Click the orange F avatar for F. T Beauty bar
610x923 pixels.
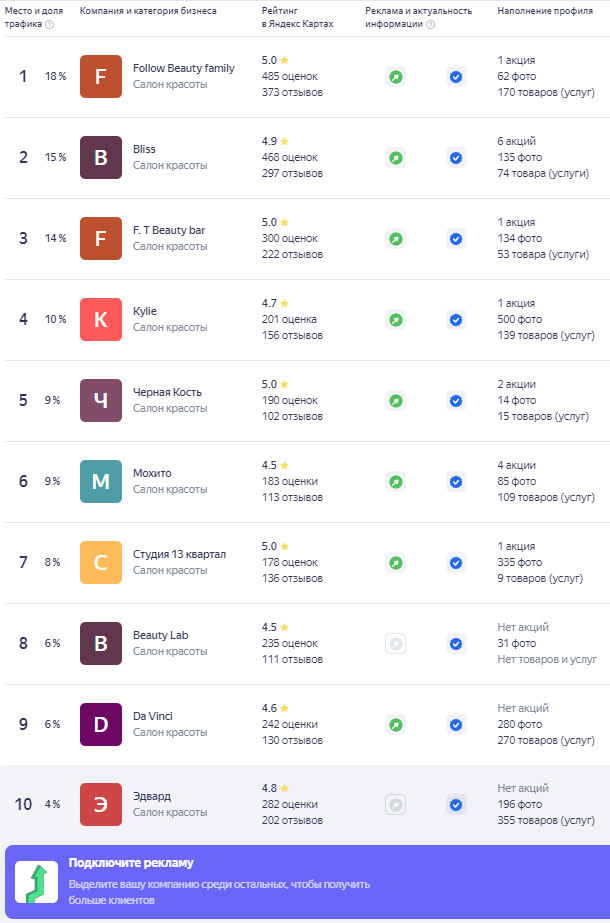pos(101,238)
